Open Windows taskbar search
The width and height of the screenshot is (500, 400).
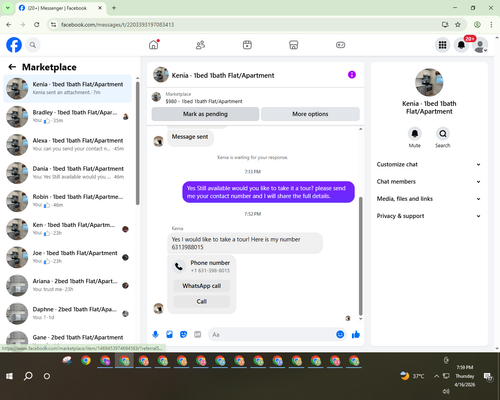[x=28, y=376]
